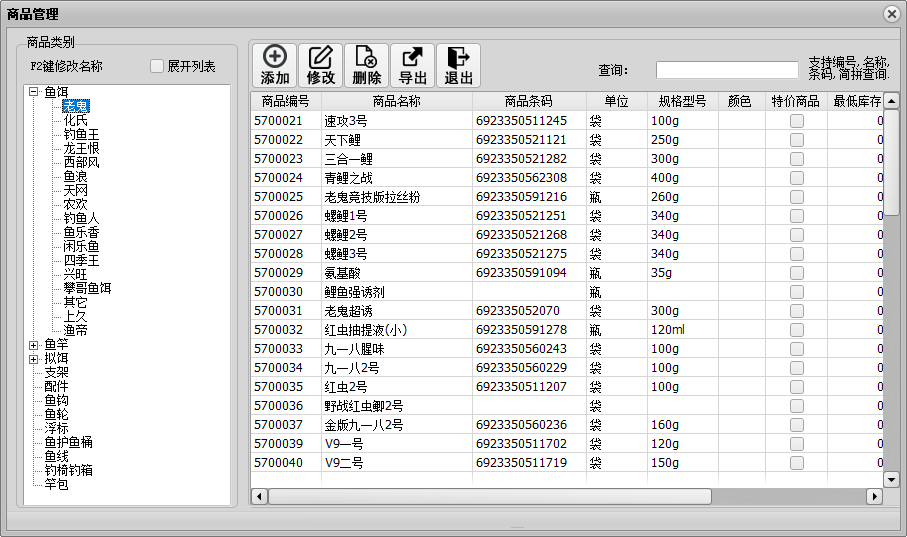Image resolution: width=907 pixels, height=537 pixels.
Task: Expand the 拟饵 tree node
Action: tap(34, 359)
